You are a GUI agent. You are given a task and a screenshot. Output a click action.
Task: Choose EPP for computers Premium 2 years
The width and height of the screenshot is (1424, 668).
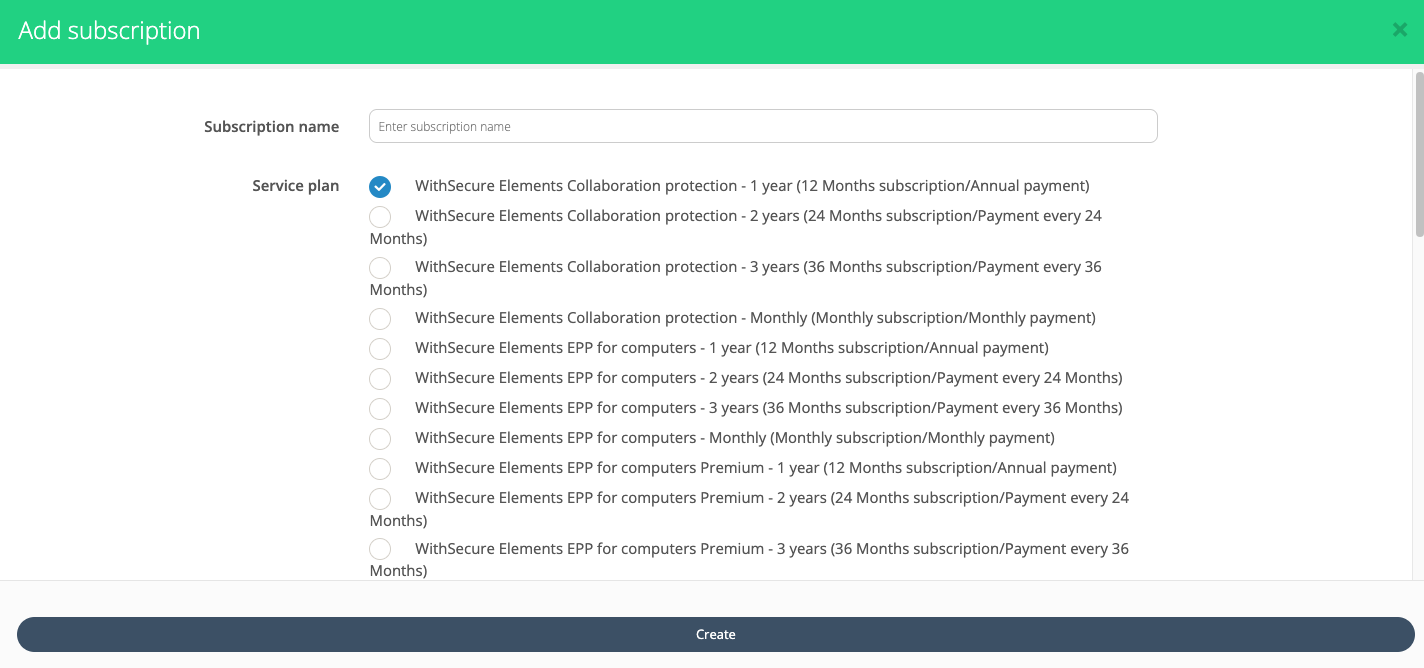380,499
